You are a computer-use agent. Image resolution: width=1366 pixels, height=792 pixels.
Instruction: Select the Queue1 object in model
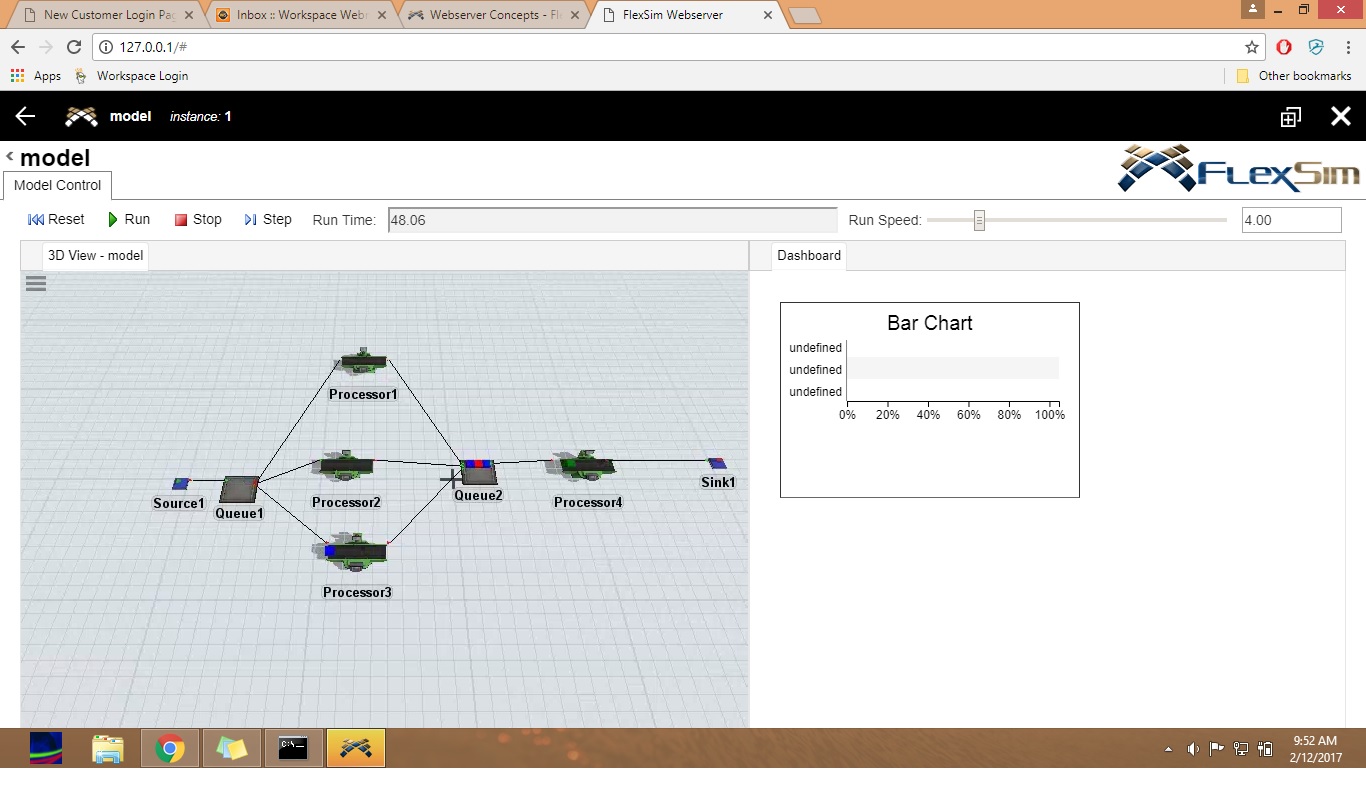tap(239, 490)
